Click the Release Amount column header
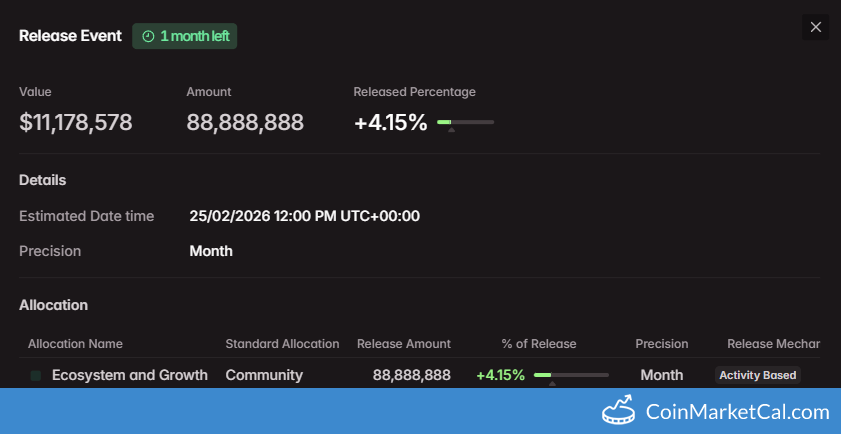 click(404, 344)
